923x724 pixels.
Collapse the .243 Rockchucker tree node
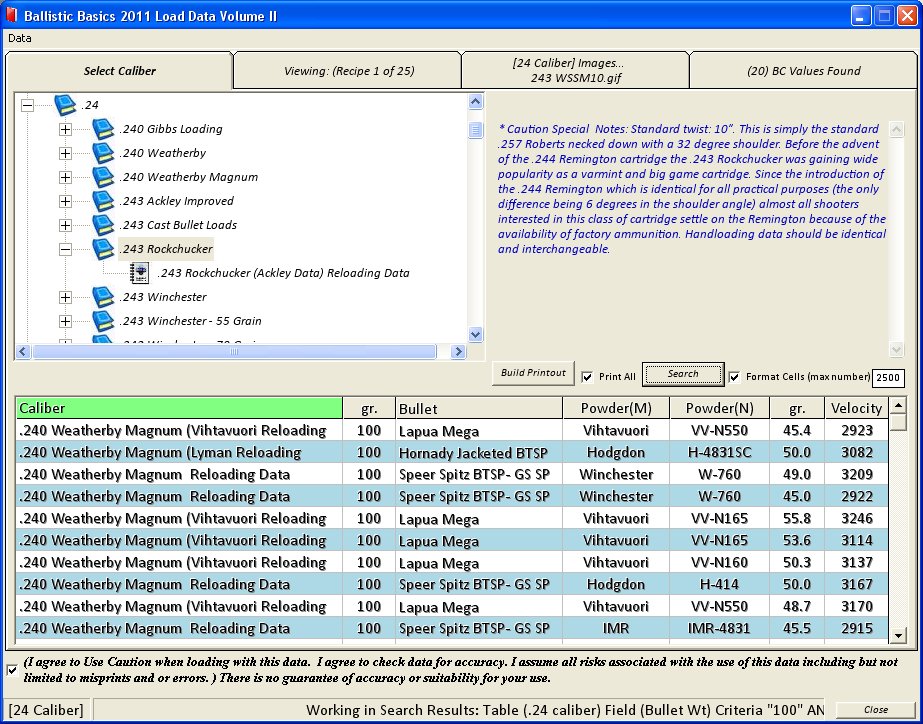(65, 249)
